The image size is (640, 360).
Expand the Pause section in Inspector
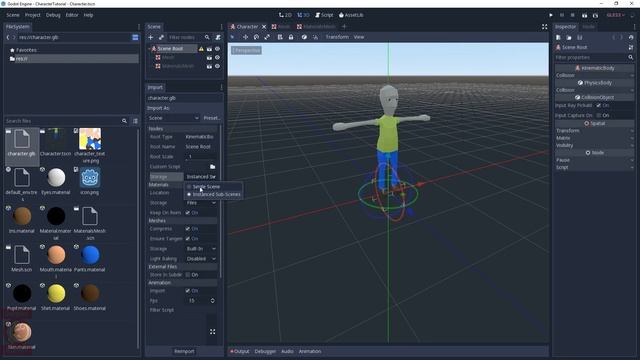(x=594, y=160)
